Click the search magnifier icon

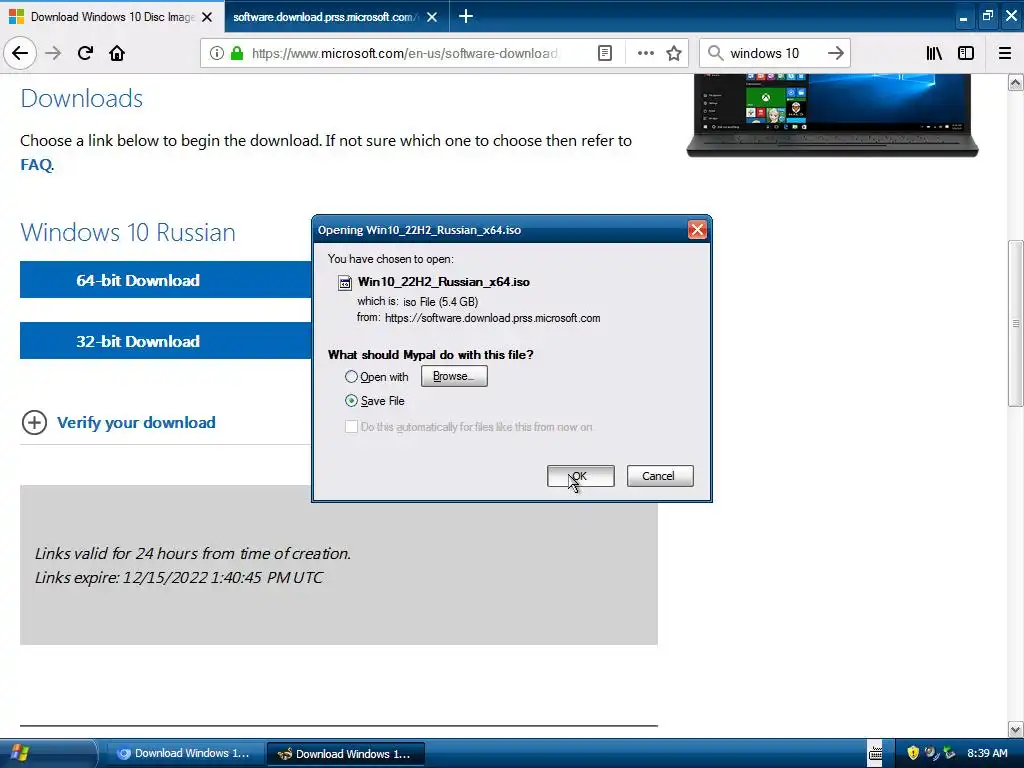point(716,54)
